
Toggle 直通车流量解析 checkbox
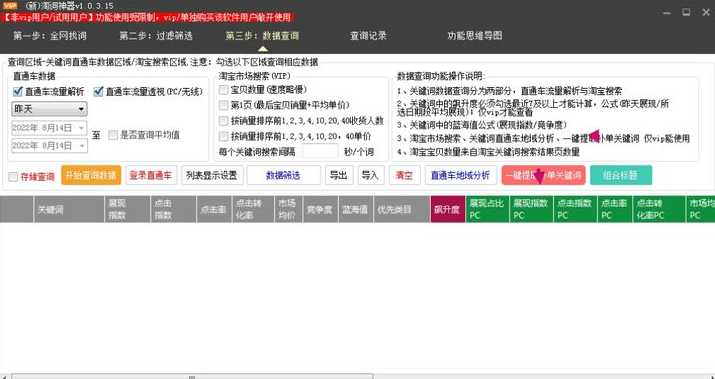17,92
